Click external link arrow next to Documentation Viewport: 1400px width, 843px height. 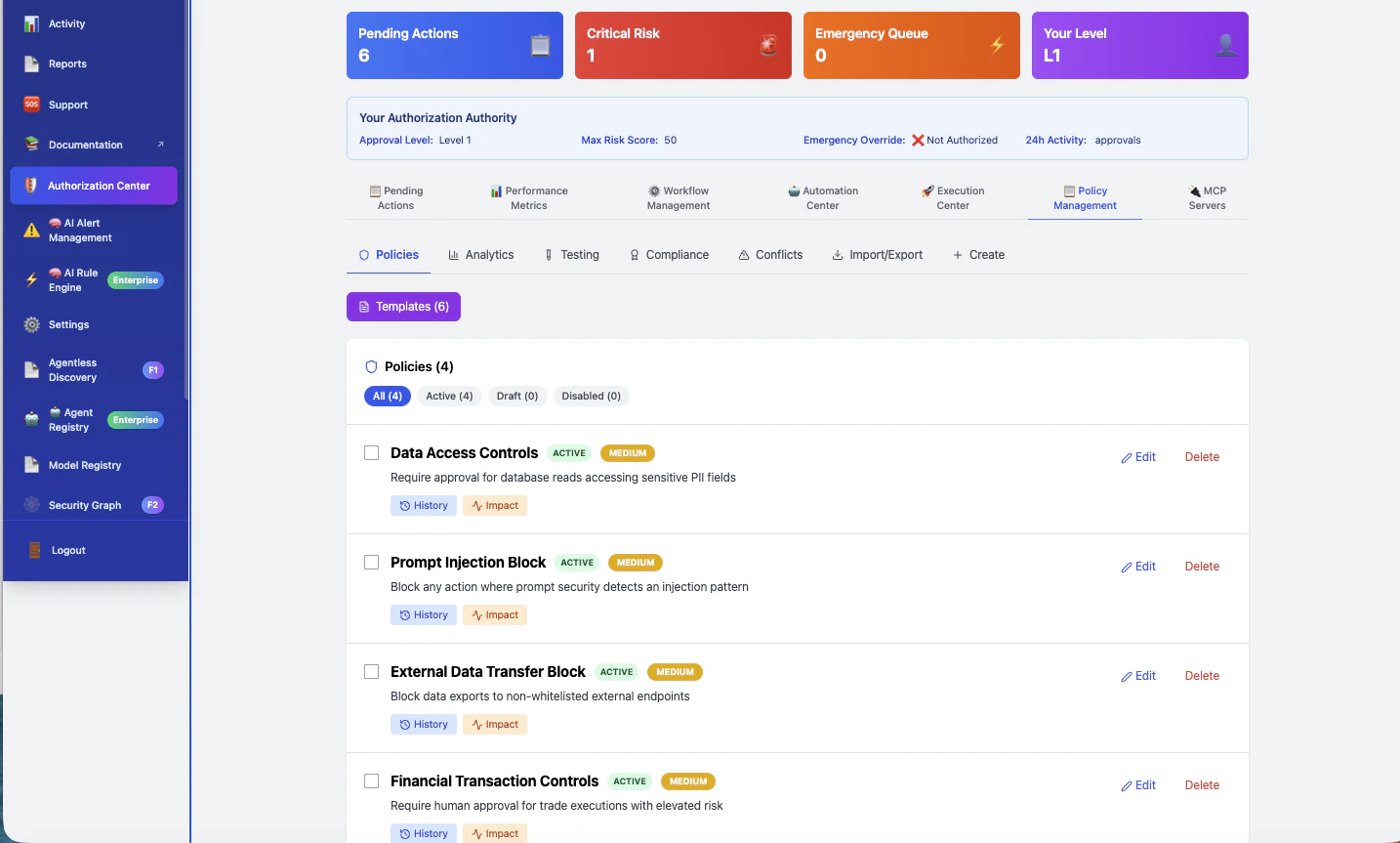coord(160,145)
